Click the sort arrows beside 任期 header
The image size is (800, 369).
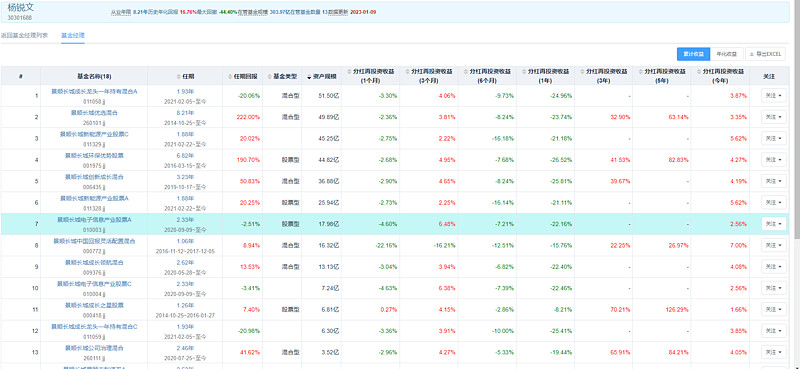pyautogui.click(x=179, y=76)
